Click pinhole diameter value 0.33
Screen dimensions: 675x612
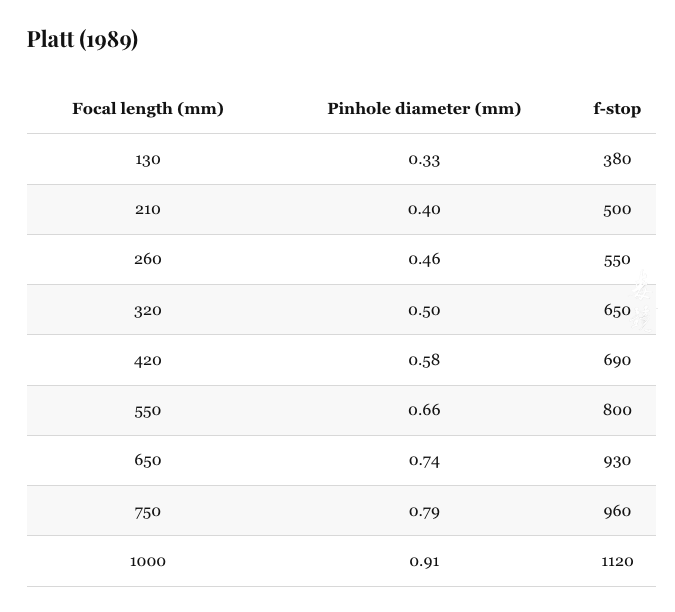click(424, 159)
